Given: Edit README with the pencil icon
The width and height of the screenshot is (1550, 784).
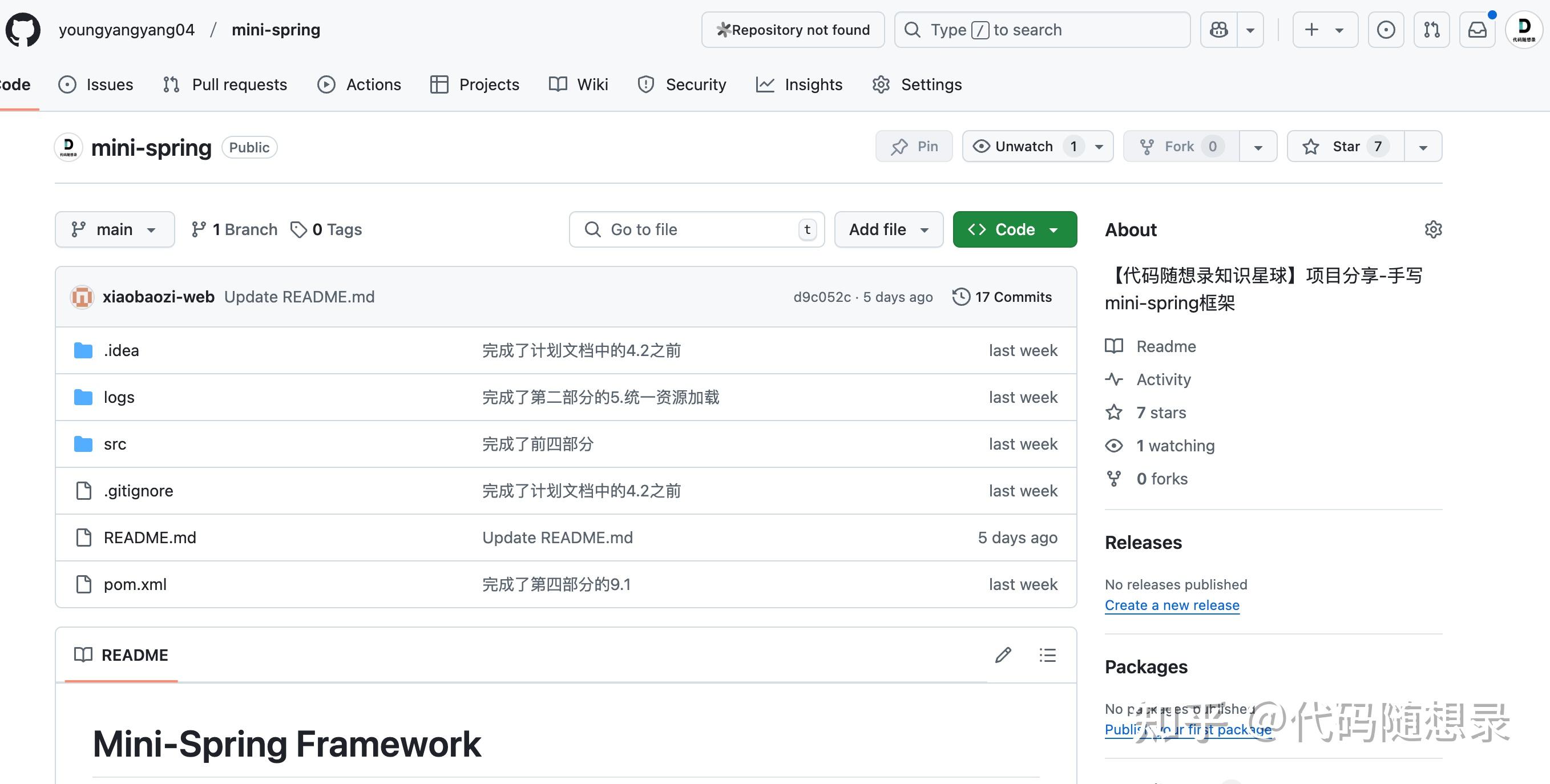Looking at the screenshot, I should point(1003,654).
